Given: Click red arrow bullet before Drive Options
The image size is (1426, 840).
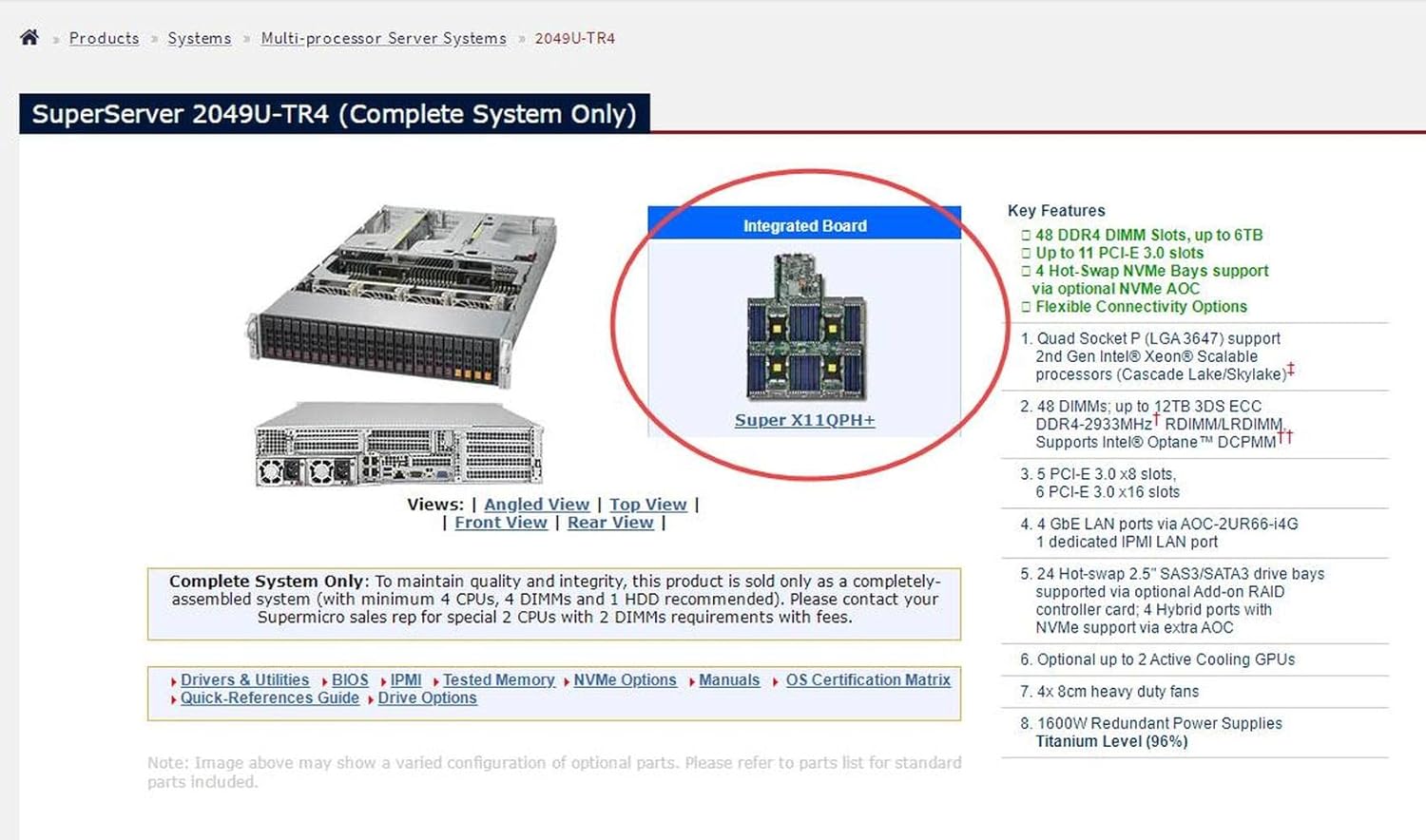Looking at the screenshot, I should [371, 699].
